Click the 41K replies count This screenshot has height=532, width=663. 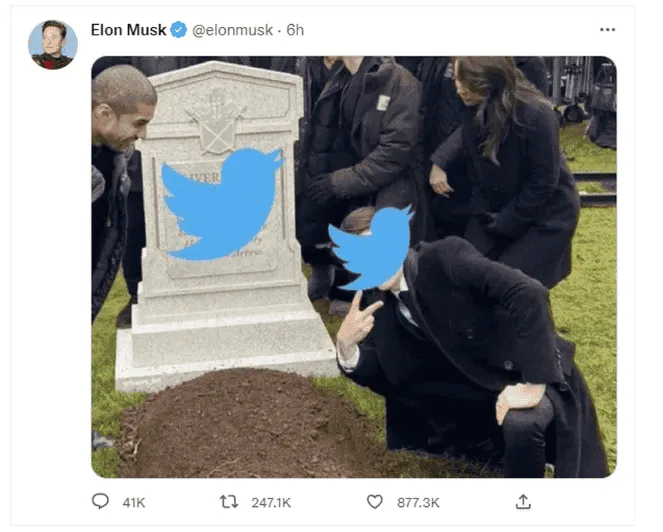133,502
